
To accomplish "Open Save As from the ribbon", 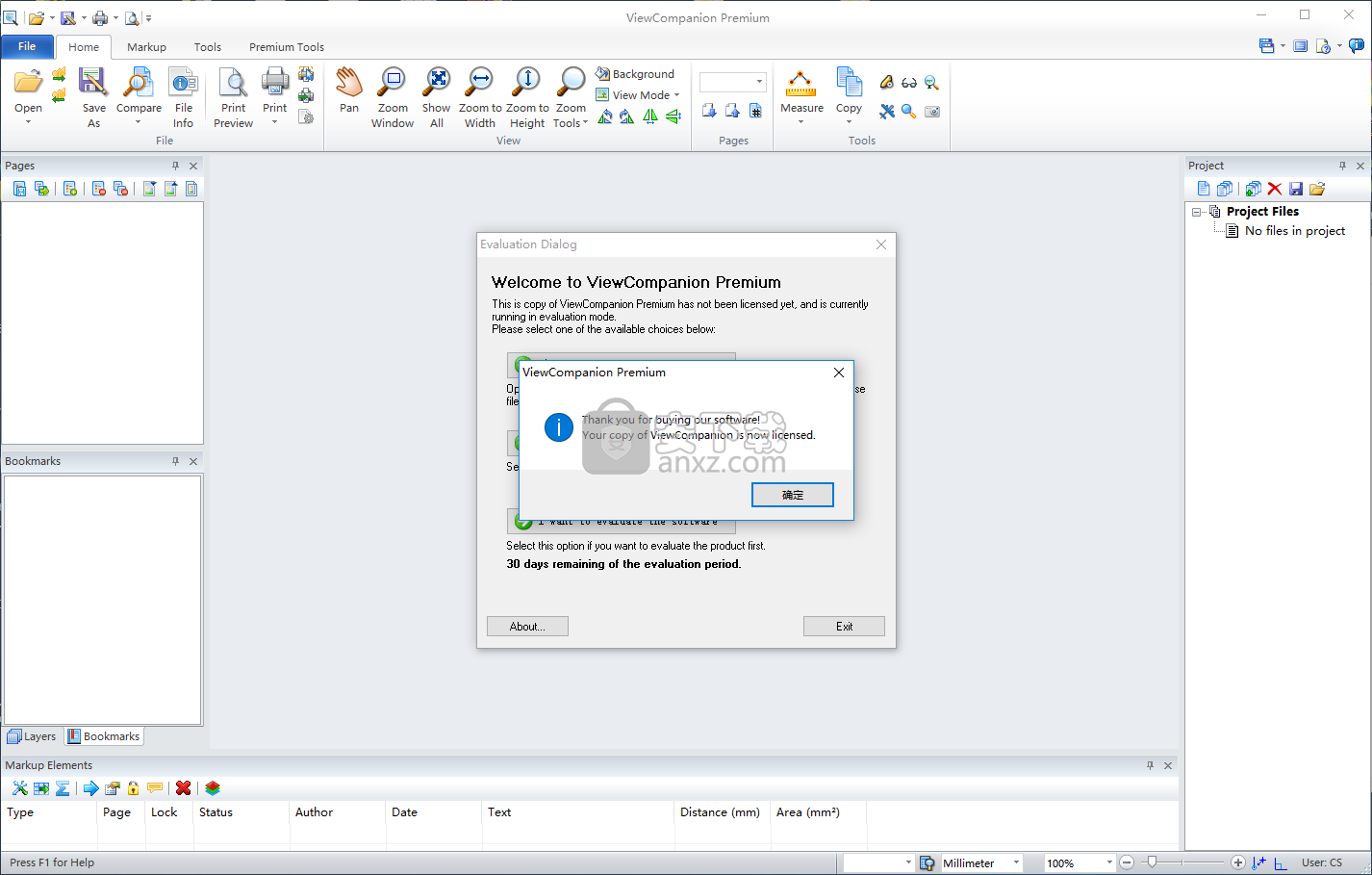I will pyautogui.click(x=93, y=97).
